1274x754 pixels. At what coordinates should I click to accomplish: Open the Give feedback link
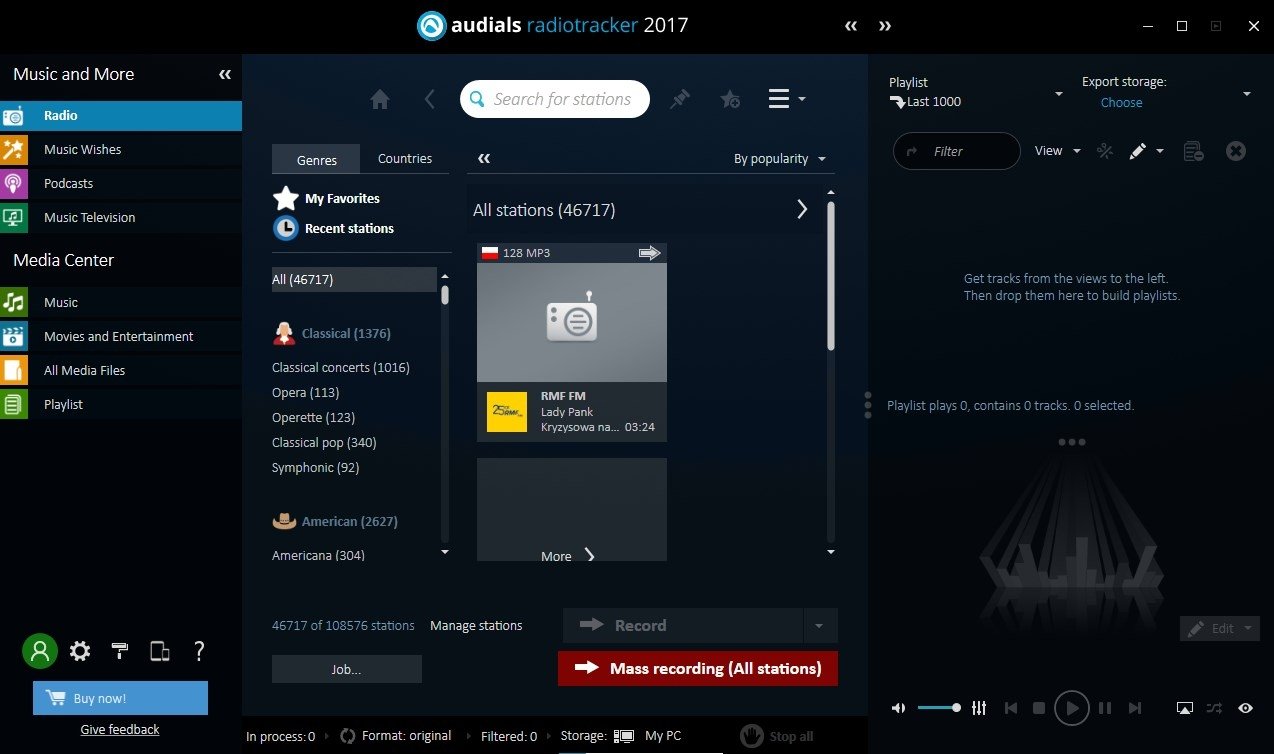[120, 730]
